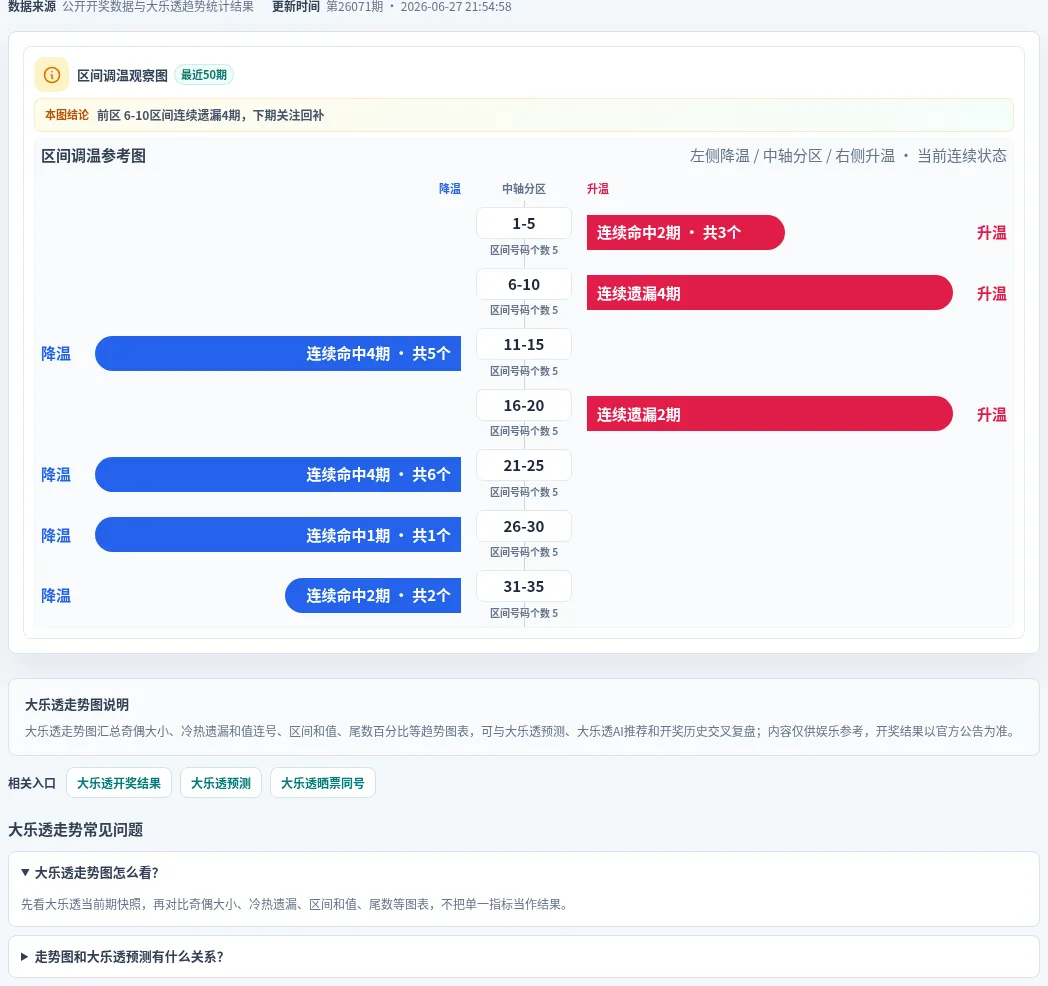This screenshot has height=986, width=1048.
Task: Select the 6-10 zone box
Action: pos(524,284)
